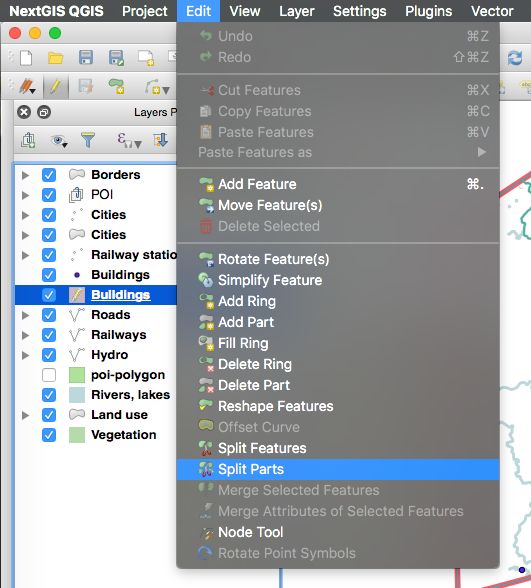Click the Add Feature toolbar icon
Screen dimensions: 531x588
click(116, 86)
